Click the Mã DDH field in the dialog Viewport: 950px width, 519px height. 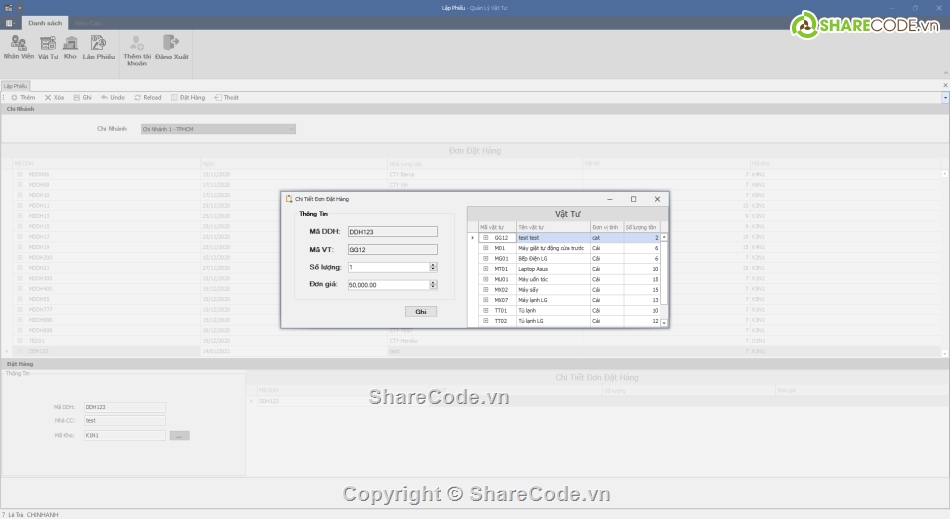(393, 232)
